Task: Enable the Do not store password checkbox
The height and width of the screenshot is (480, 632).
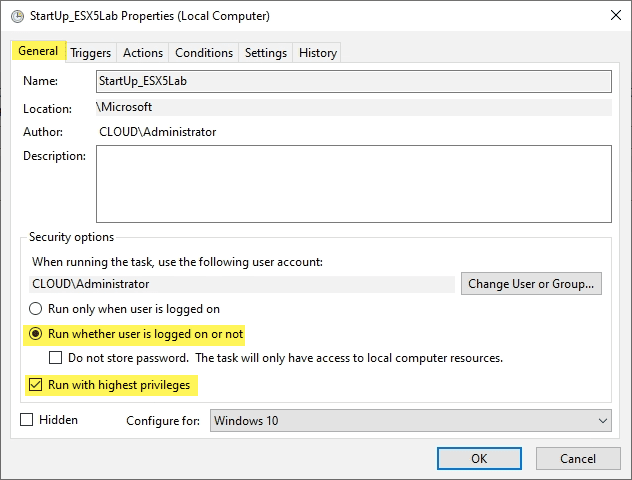Action: tap(56, 358)
